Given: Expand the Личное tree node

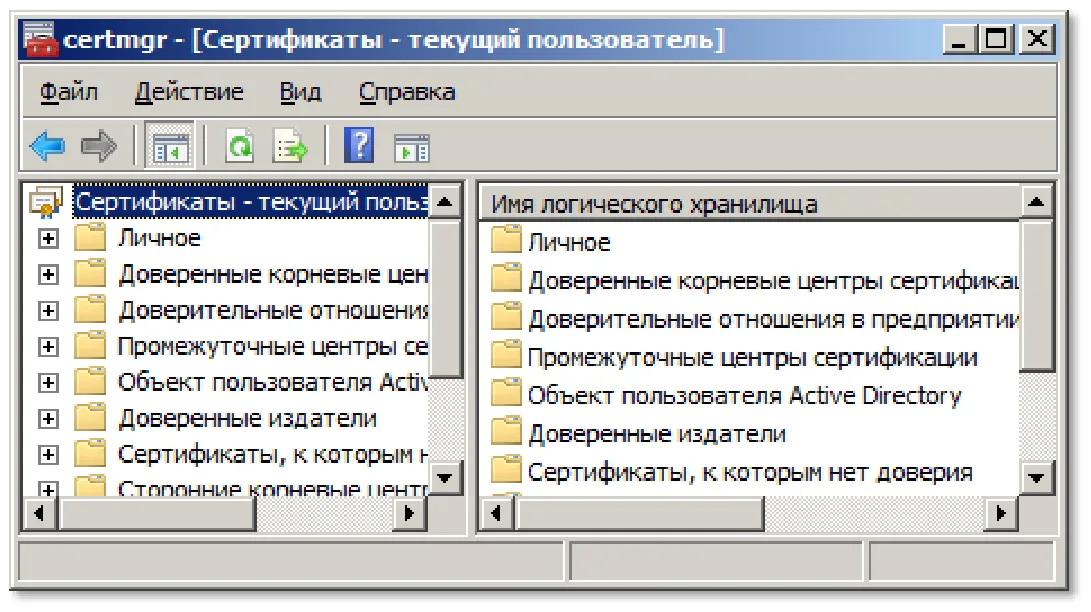Looking at the screenshot, I should coord(48,239).
